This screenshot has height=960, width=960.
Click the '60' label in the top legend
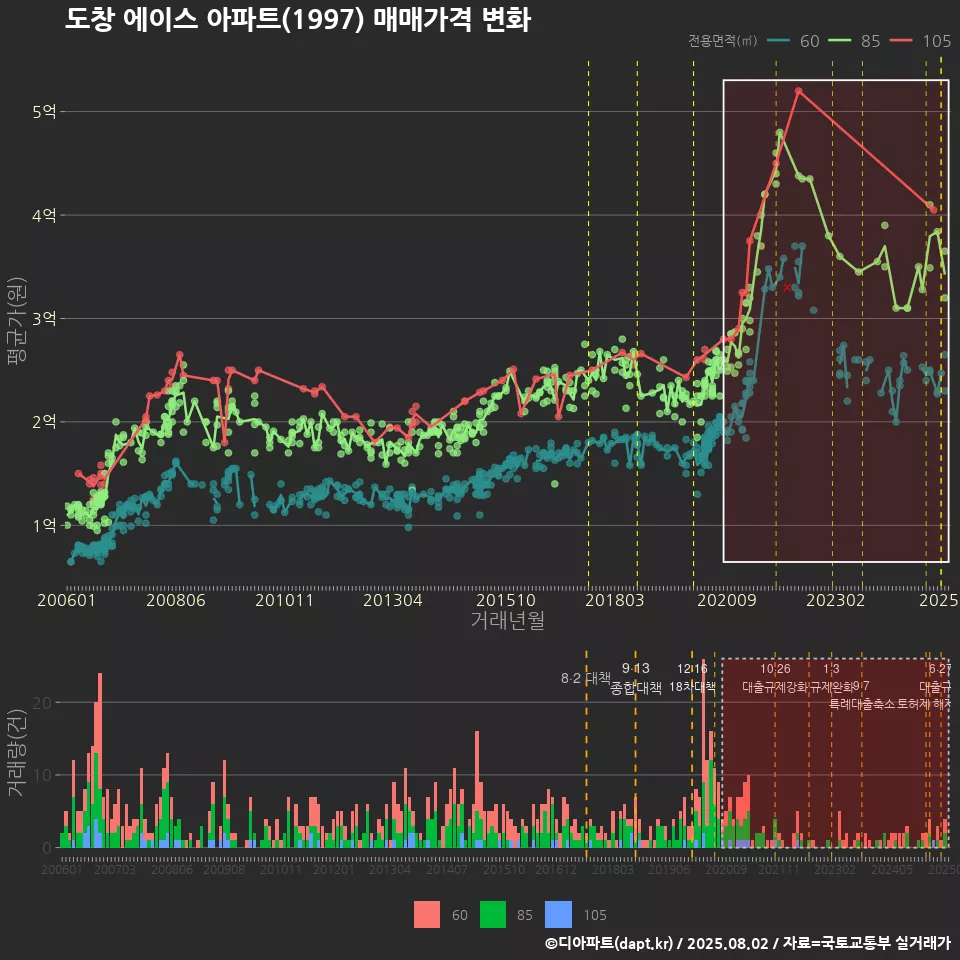[x=809, y=41]
